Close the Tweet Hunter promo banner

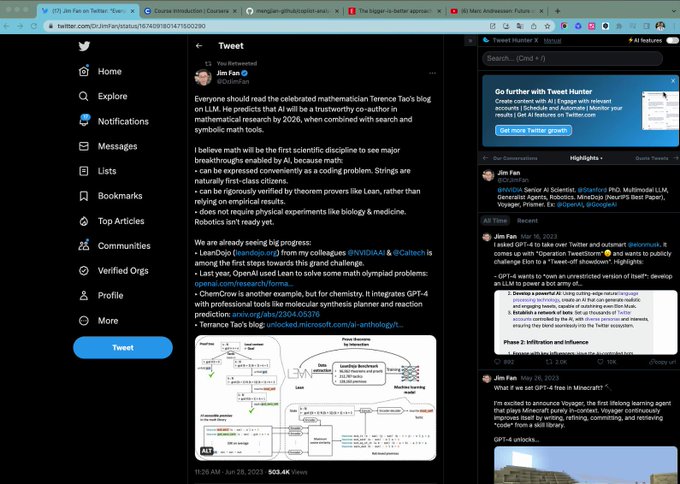coord(673,81)
